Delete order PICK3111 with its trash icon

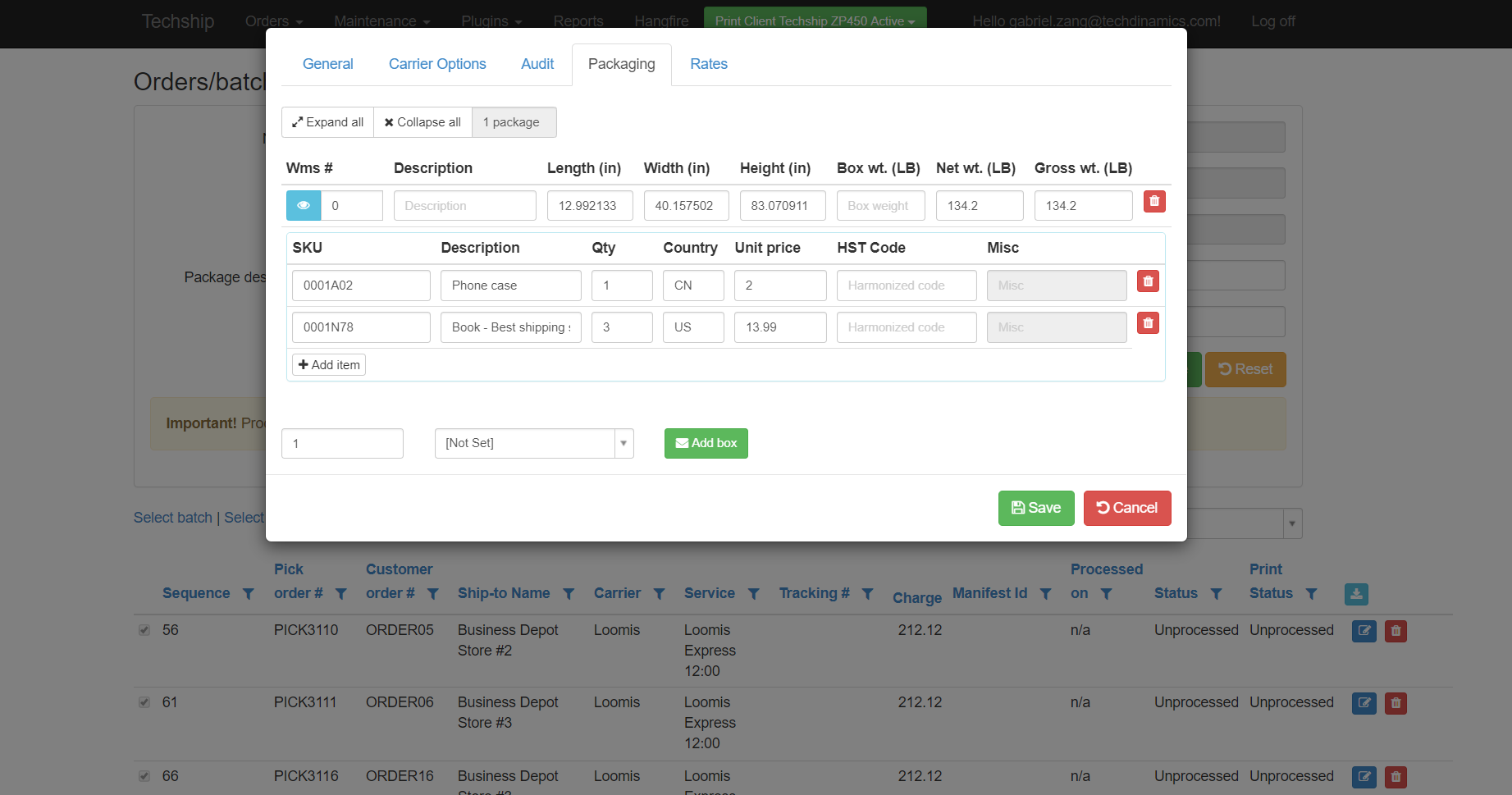1396,703
